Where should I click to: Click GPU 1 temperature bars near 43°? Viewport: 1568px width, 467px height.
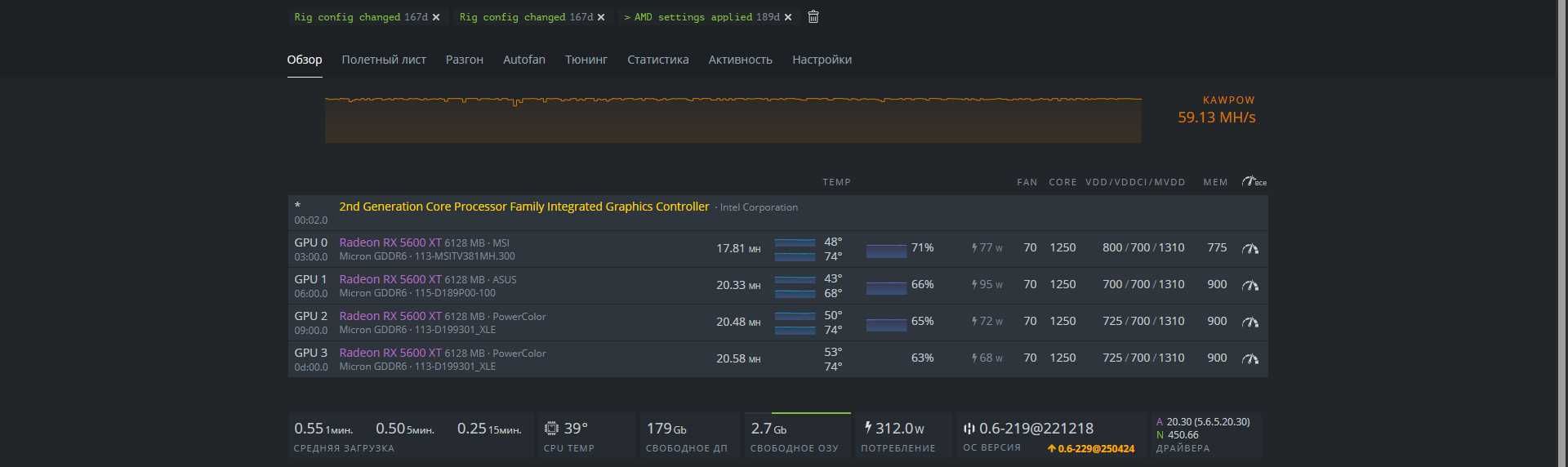coord(795,286)
